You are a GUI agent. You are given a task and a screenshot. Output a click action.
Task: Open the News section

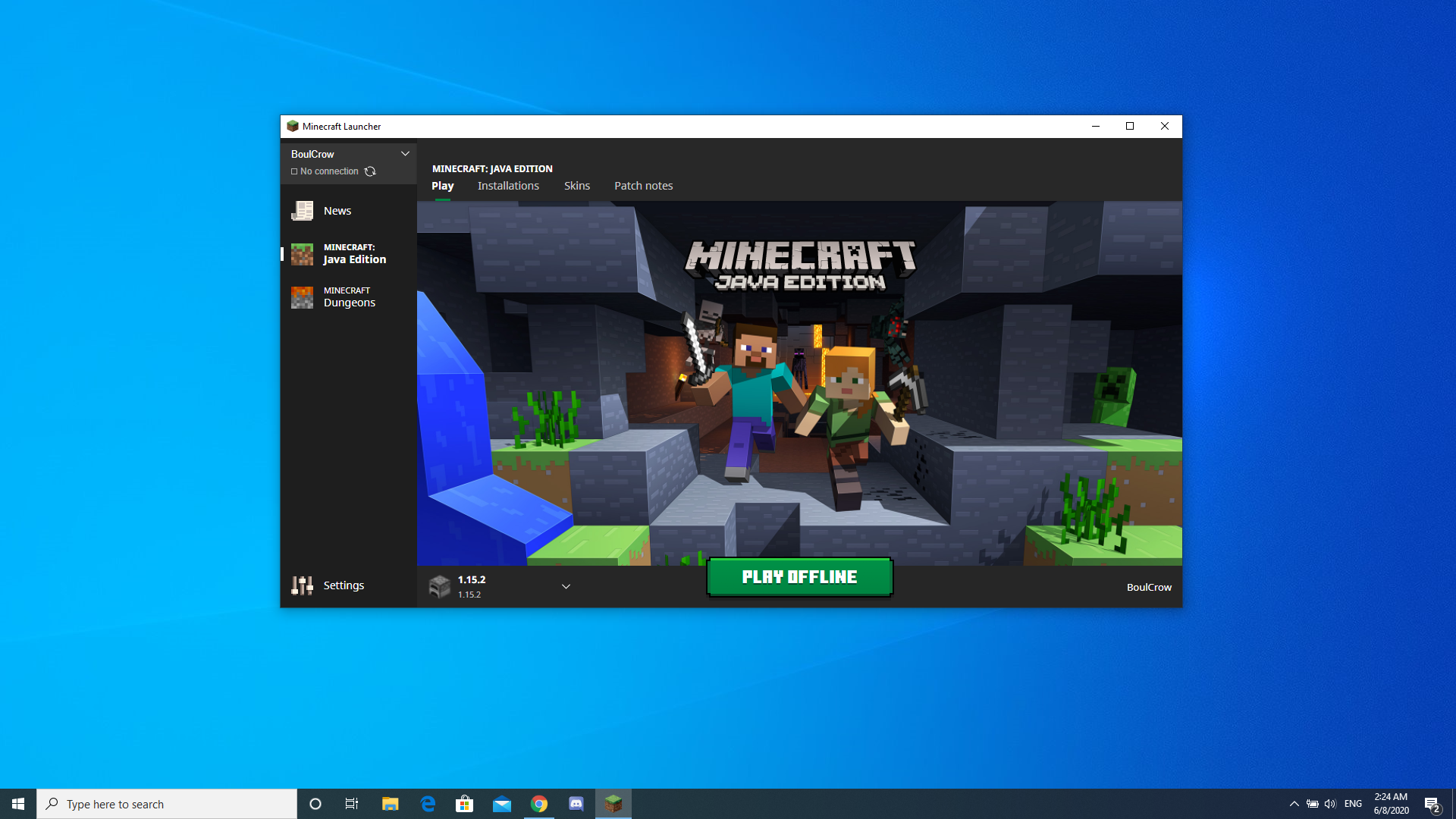click(348, 211)
